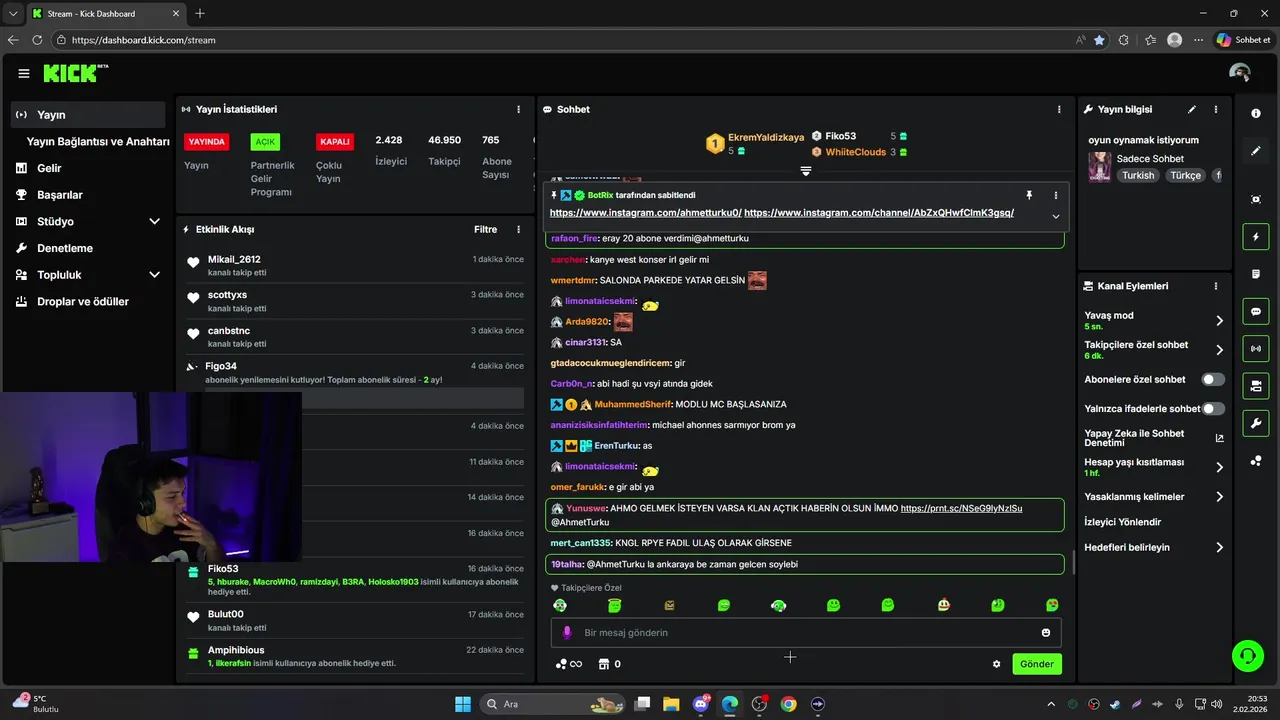The width and height of the screenshot is (1280, 720).
Task: Toggle Abonelere özel sohbet switch
Action: pos(1213,380)
